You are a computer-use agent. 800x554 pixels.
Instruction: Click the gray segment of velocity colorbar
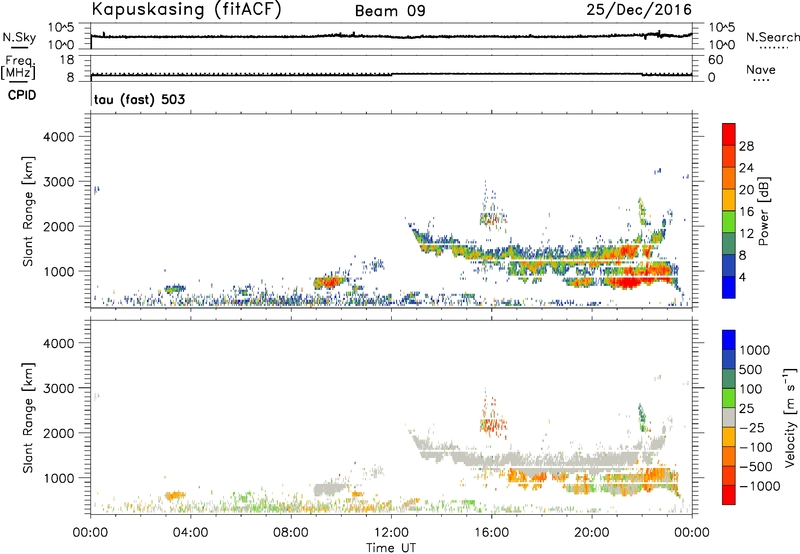tap(729, 417)
